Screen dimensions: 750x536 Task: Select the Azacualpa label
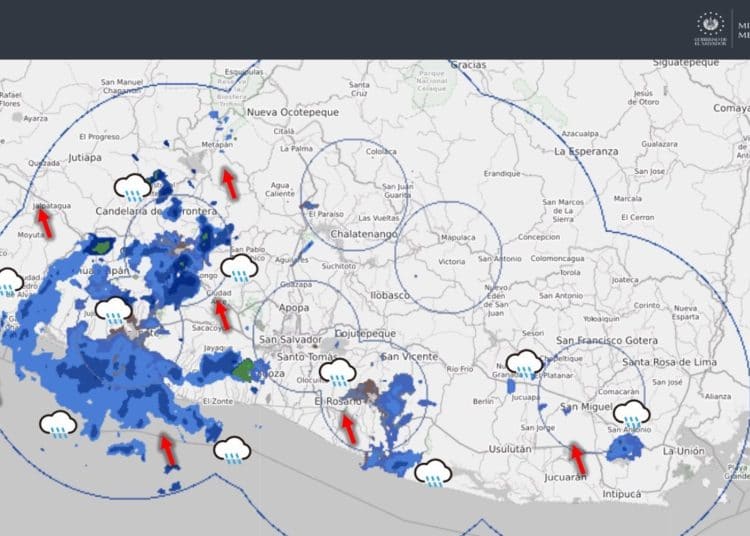point(580,134)
